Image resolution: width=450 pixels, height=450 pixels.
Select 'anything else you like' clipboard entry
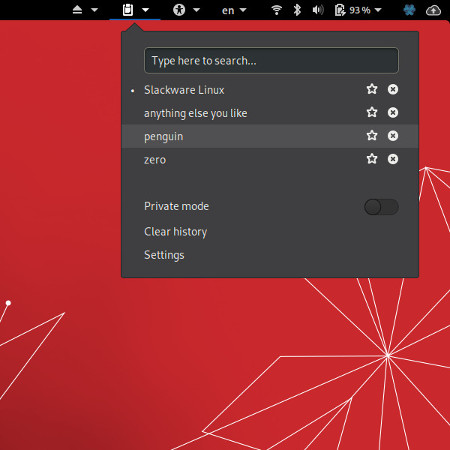pyautogui.click(x=270, y=113)
